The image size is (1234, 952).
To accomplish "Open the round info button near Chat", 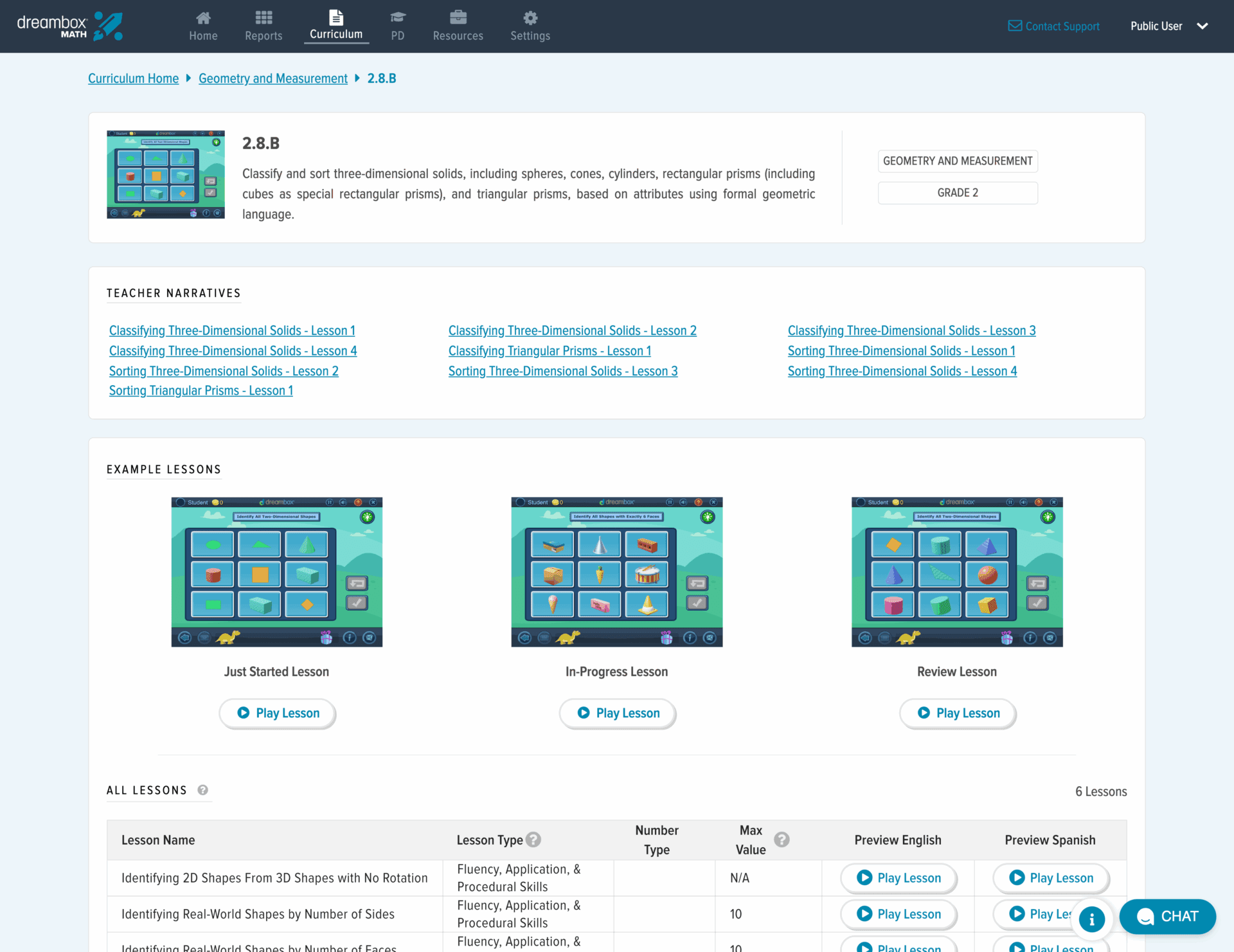I will [1091, 919].
